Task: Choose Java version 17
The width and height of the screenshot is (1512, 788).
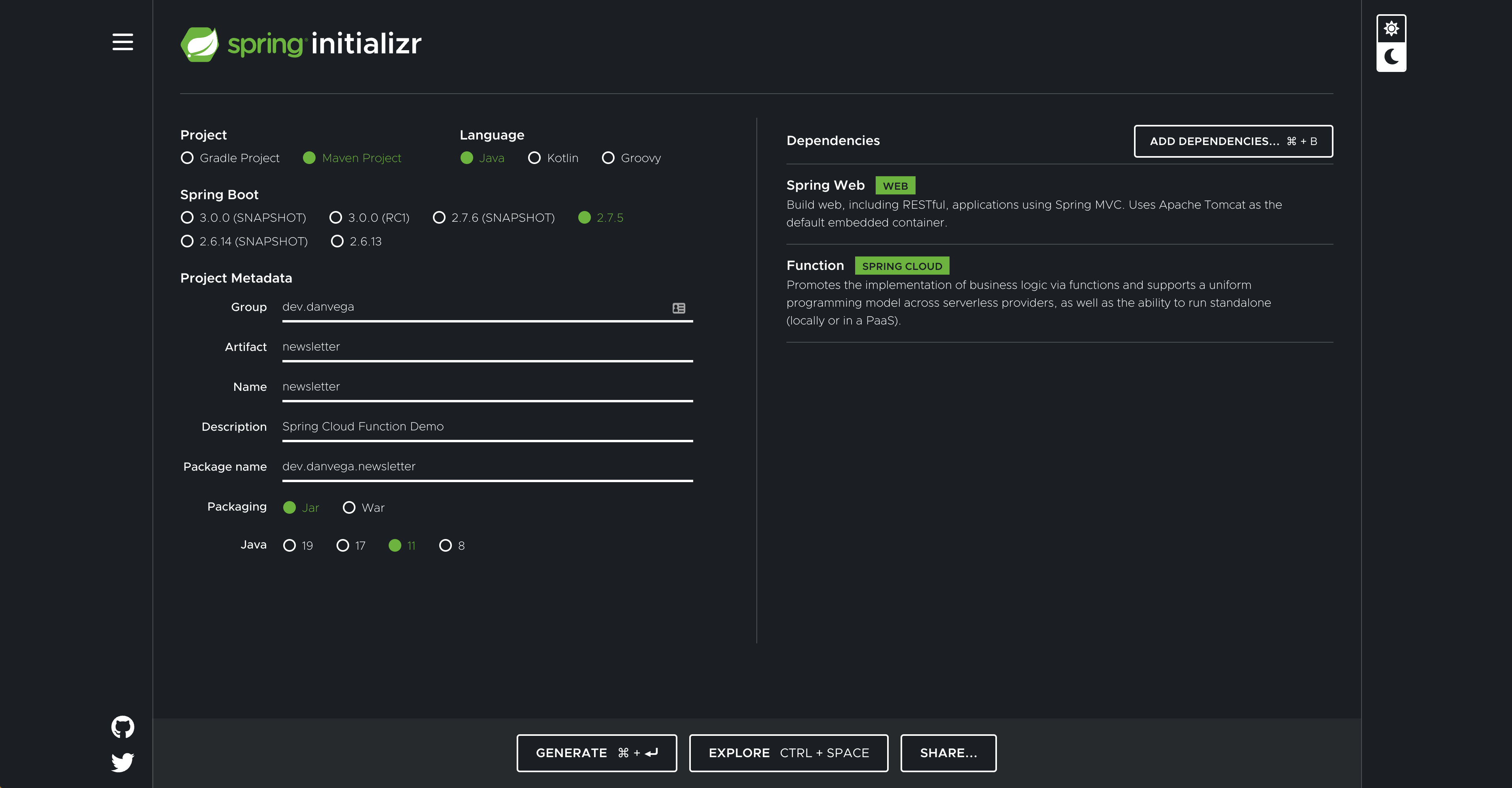Action: coord(343,545)
